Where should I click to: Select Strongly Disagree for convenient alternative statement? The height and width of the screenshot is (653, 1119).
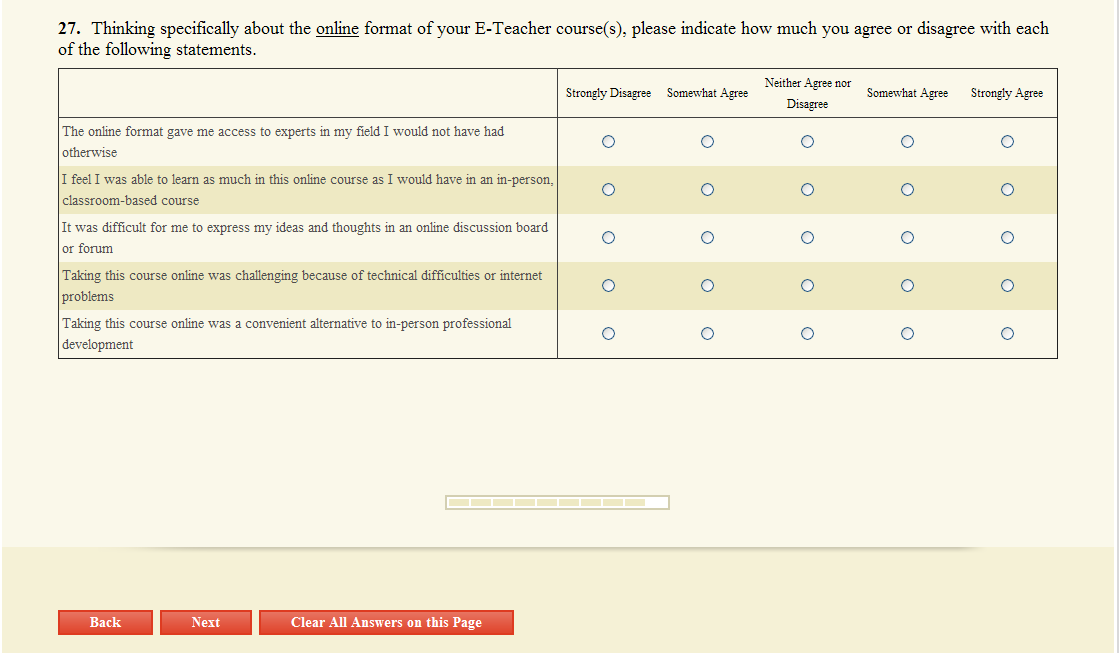point(608,334)
